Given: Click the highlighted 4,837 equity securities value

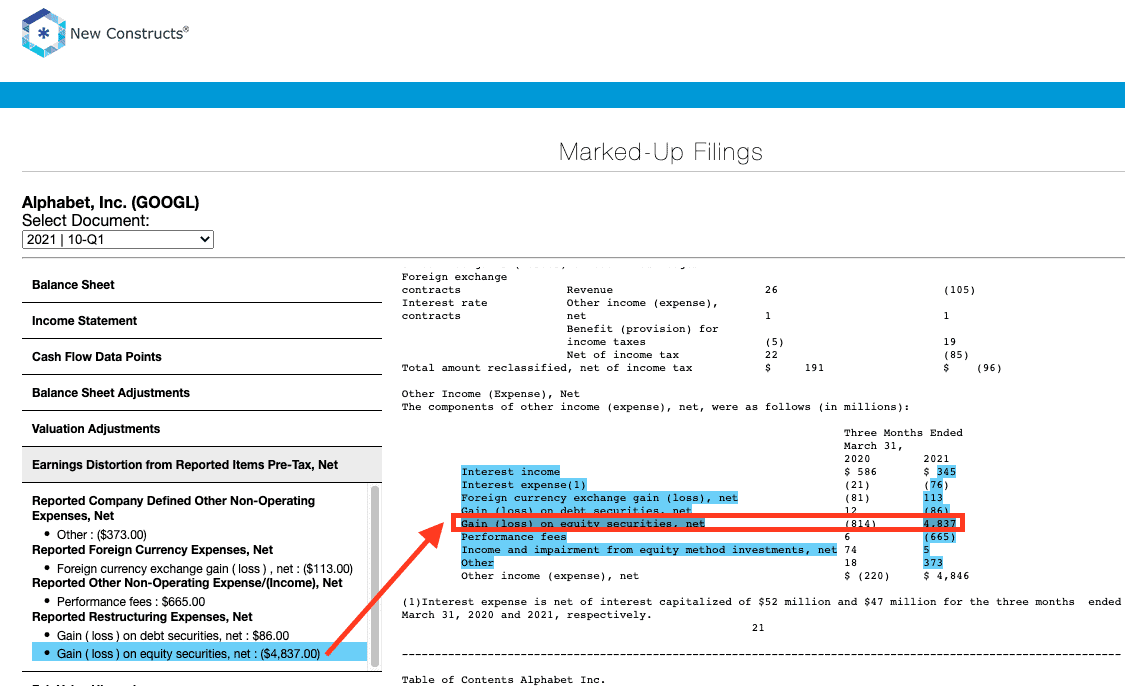Looking at the screenshot, I should [939, 524].
